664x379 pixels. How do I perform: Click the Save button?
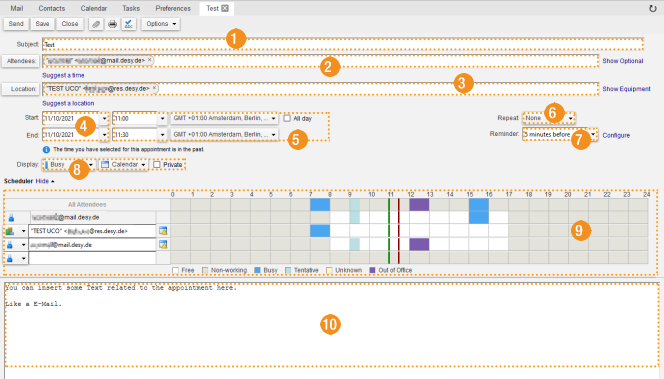tap(42, 24)
